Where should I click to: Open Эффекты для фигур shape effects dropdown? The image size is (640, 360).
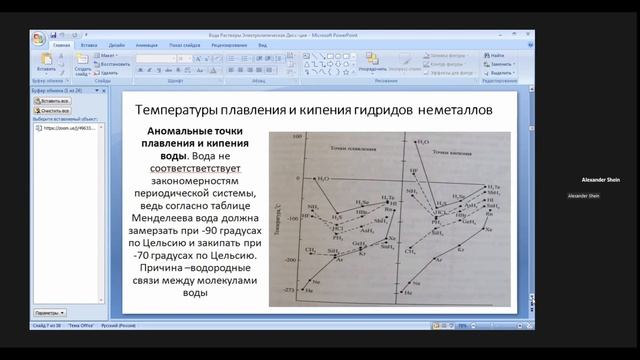pos(449,73)
